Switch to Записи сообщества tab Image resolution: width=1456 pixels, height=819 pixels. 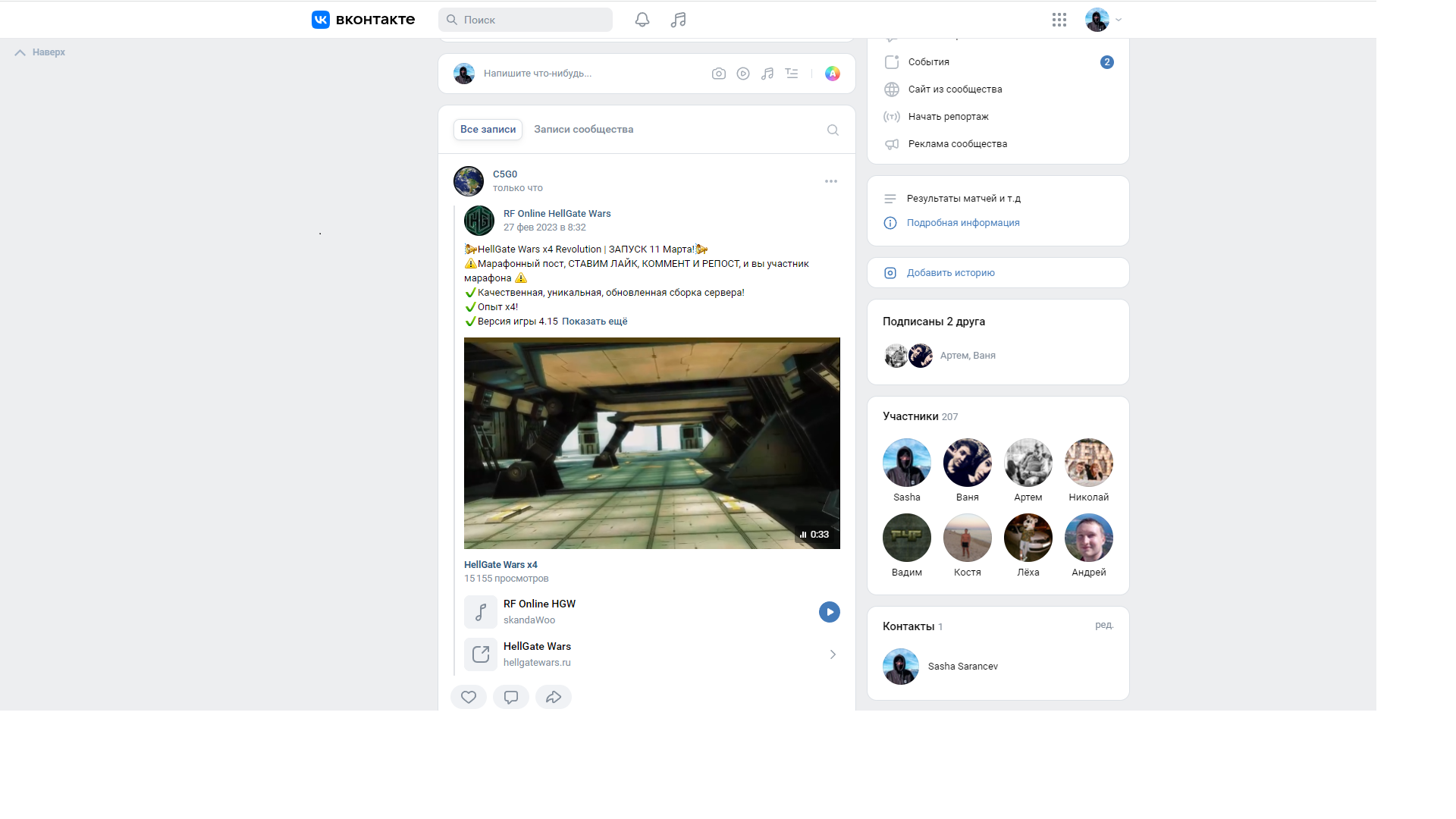tap(583, 130)
